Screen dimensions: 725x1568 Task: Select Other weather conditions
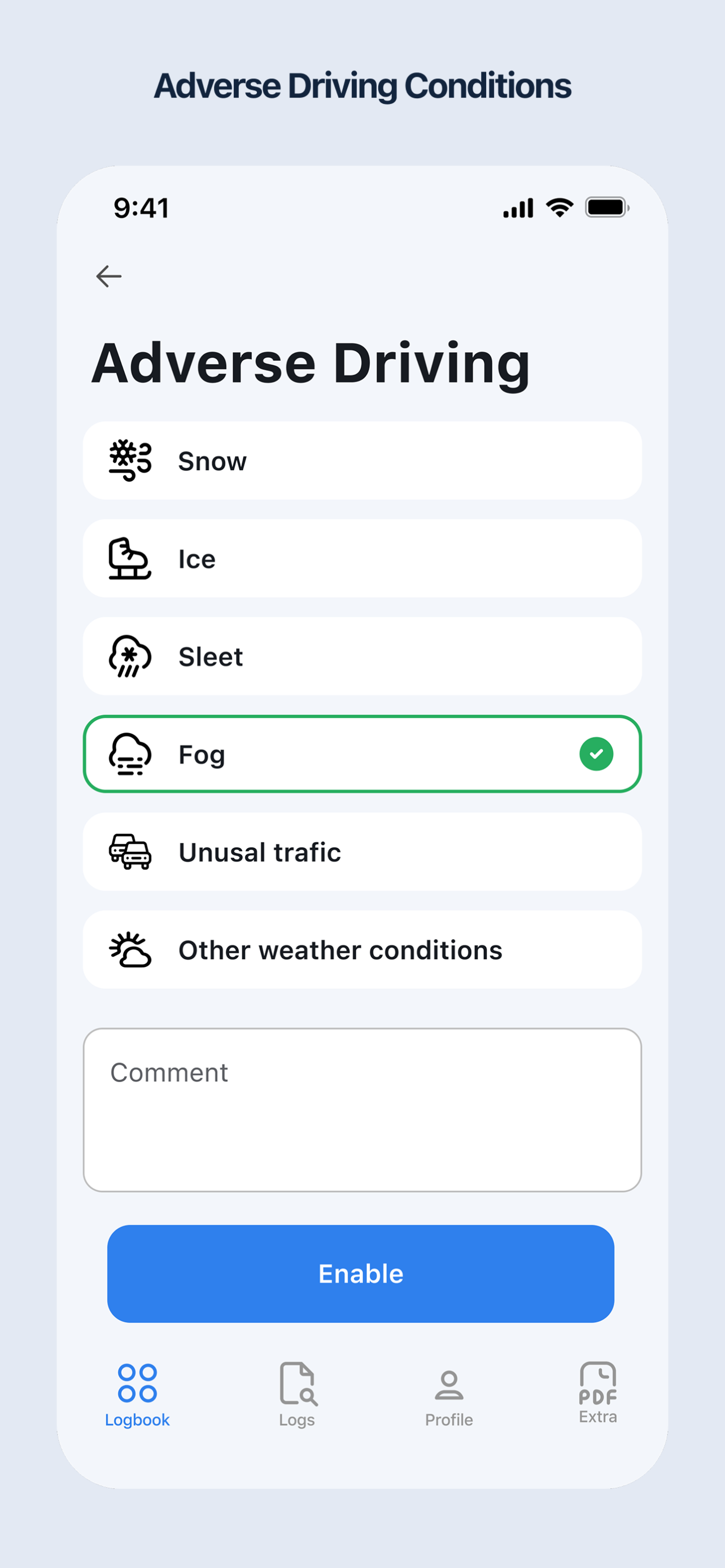point(362,949)
